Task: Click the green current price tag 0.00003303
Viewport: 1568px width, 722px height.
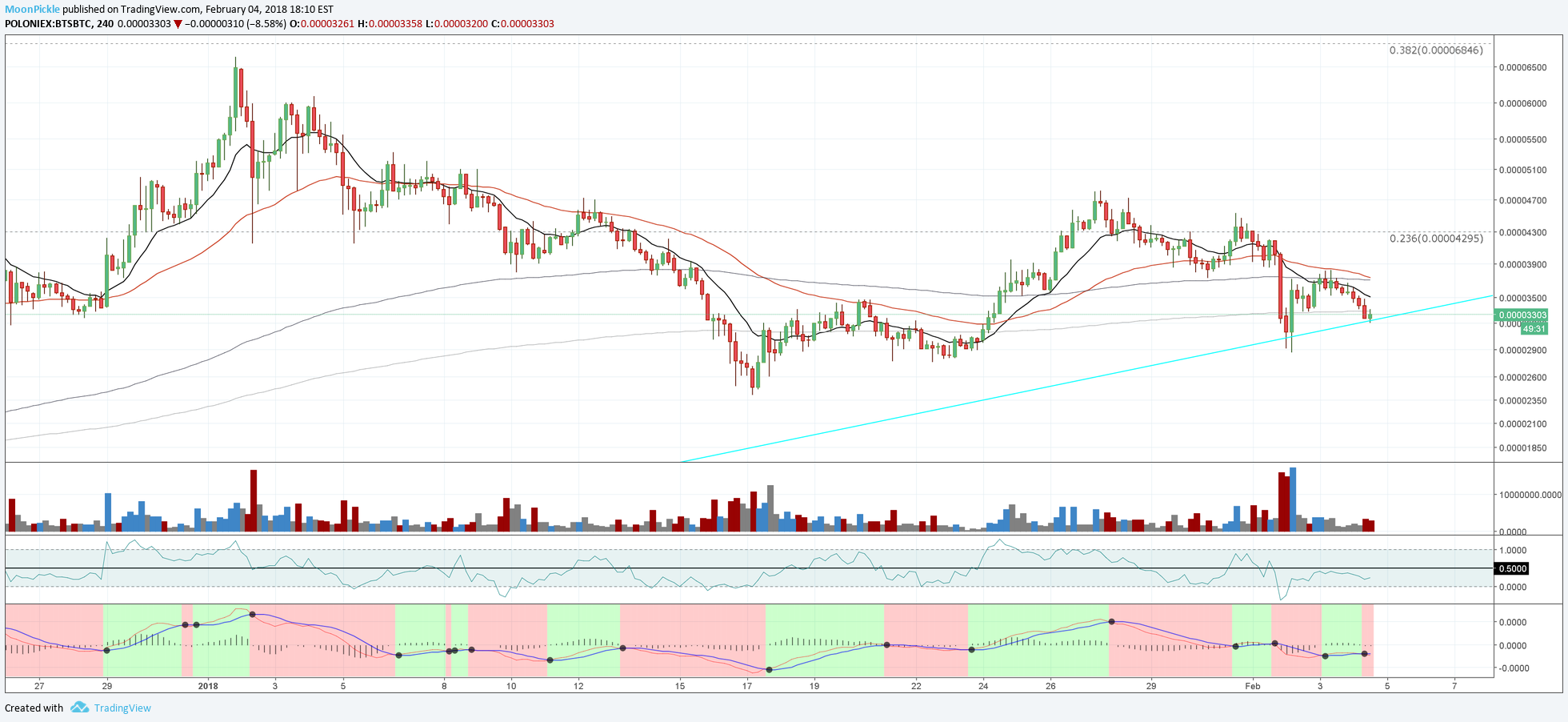Action: tap(1522, 315)
